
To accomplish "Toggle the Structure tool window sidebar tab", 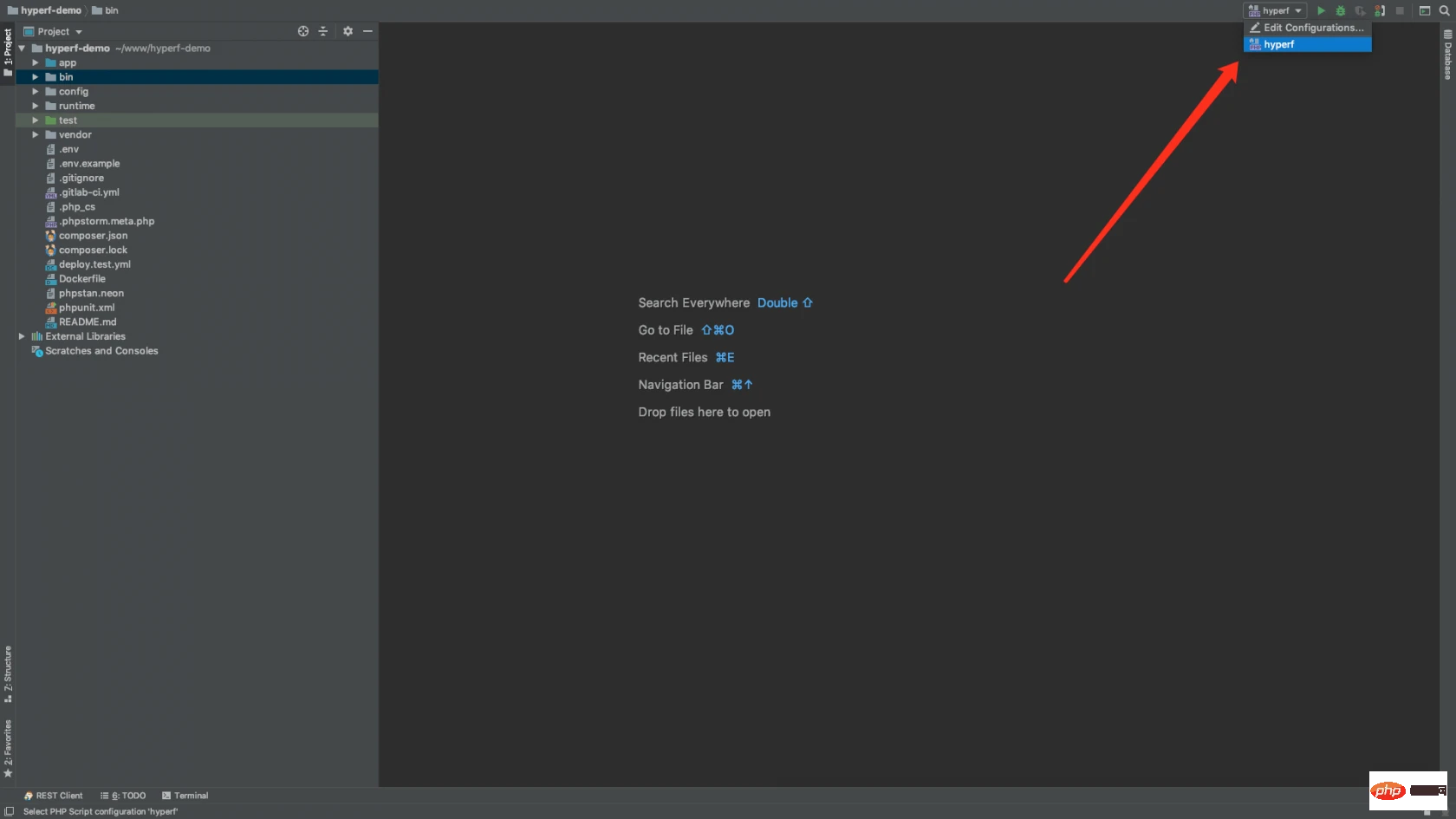I will pyautogui.click(x=8, y=673).
